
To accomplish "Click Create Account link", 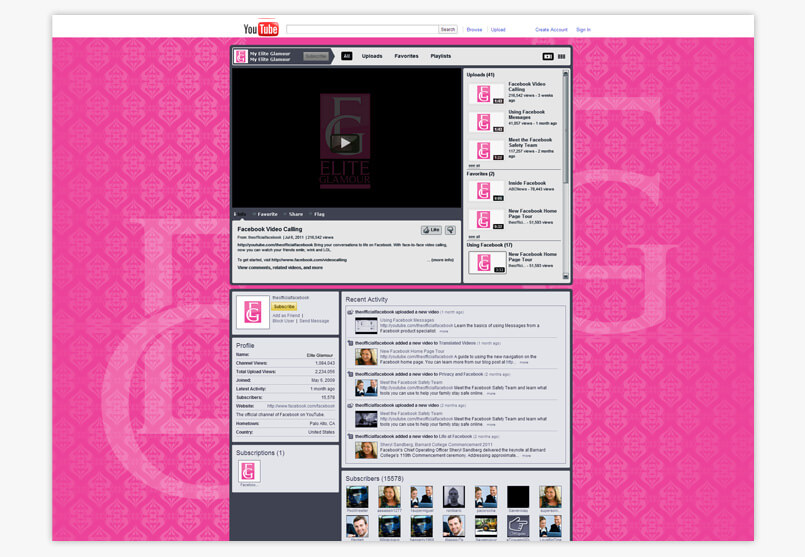I will click(x=551, y=30).
